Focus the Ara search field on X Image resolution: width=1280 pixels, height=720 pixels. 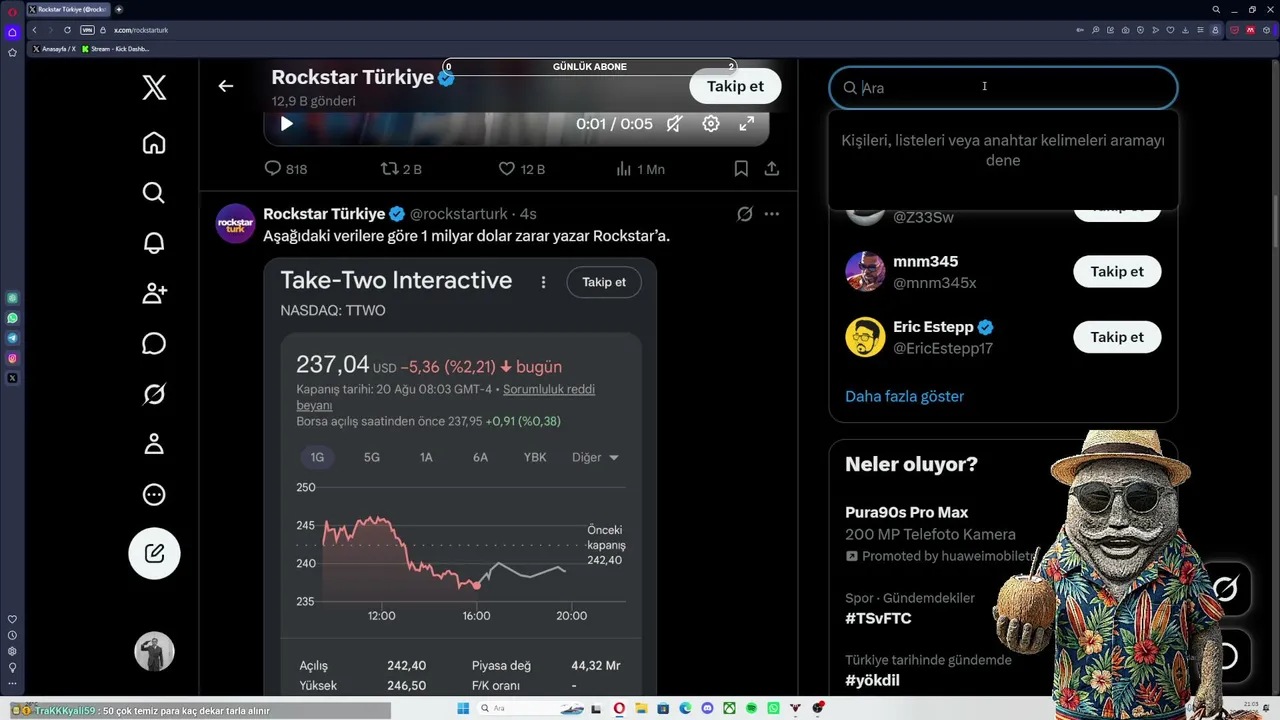click(x=1003, y=88)
